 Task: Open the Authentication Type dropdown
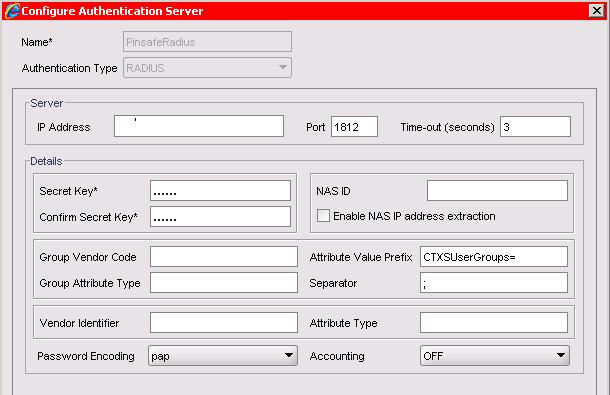[x=207, y=68]
